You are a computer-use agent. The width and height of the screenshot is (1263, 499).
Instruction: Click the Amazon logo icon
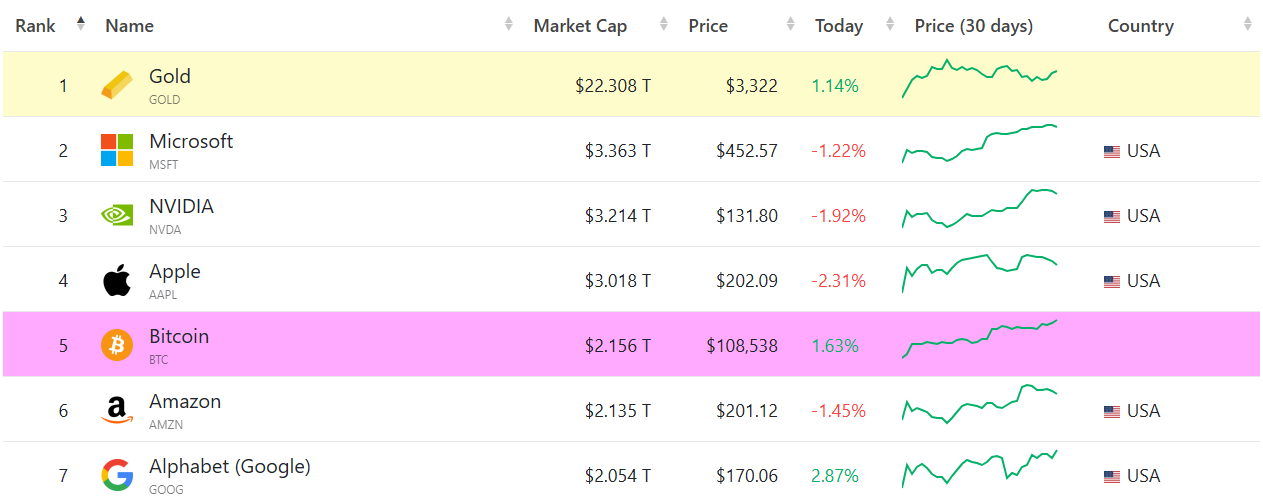pos(116,411)
